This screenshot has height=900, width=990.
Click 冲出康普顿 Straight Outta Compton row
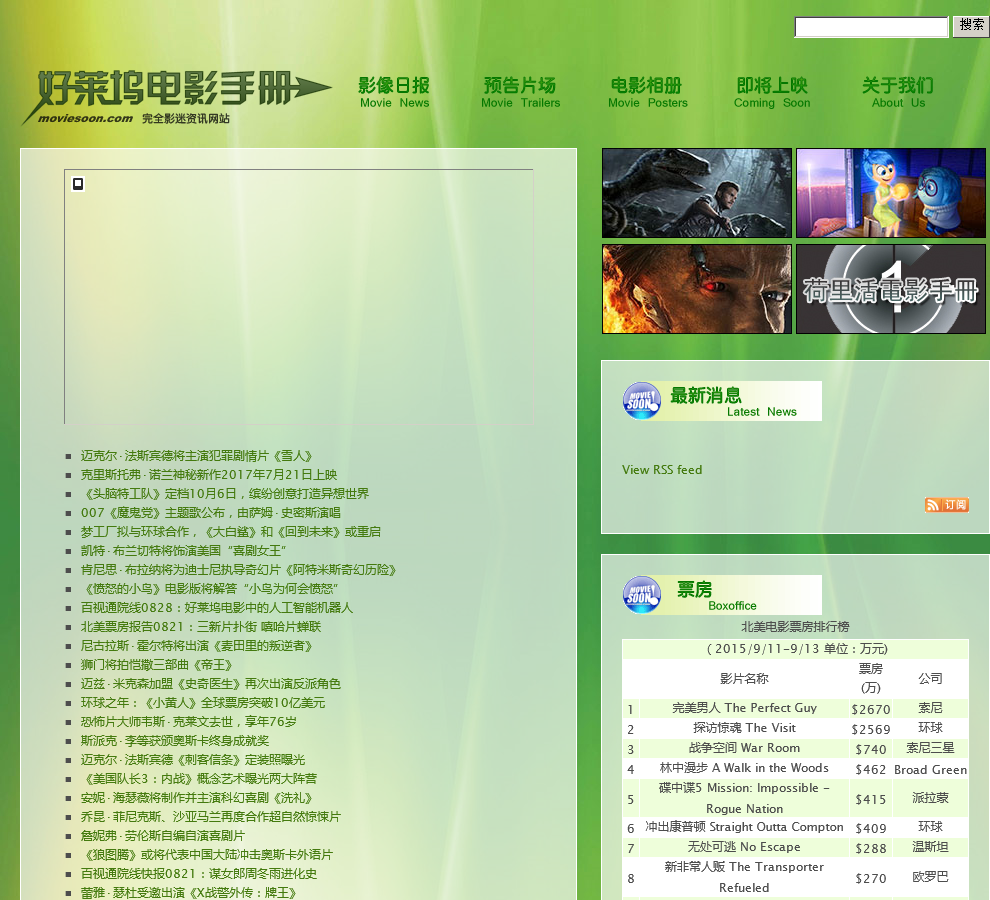[796, 827]
